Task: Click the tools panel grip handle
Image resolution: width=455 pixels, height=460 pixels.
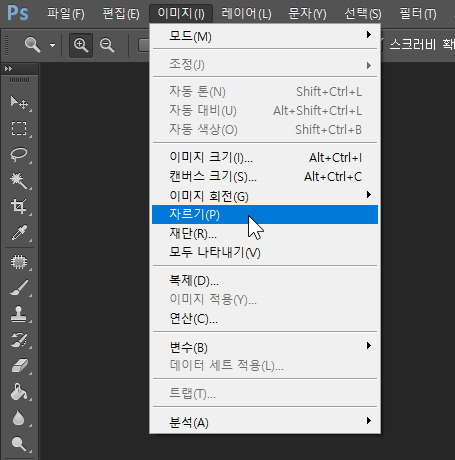Action: pyautogui.click(x=19, y=80)
